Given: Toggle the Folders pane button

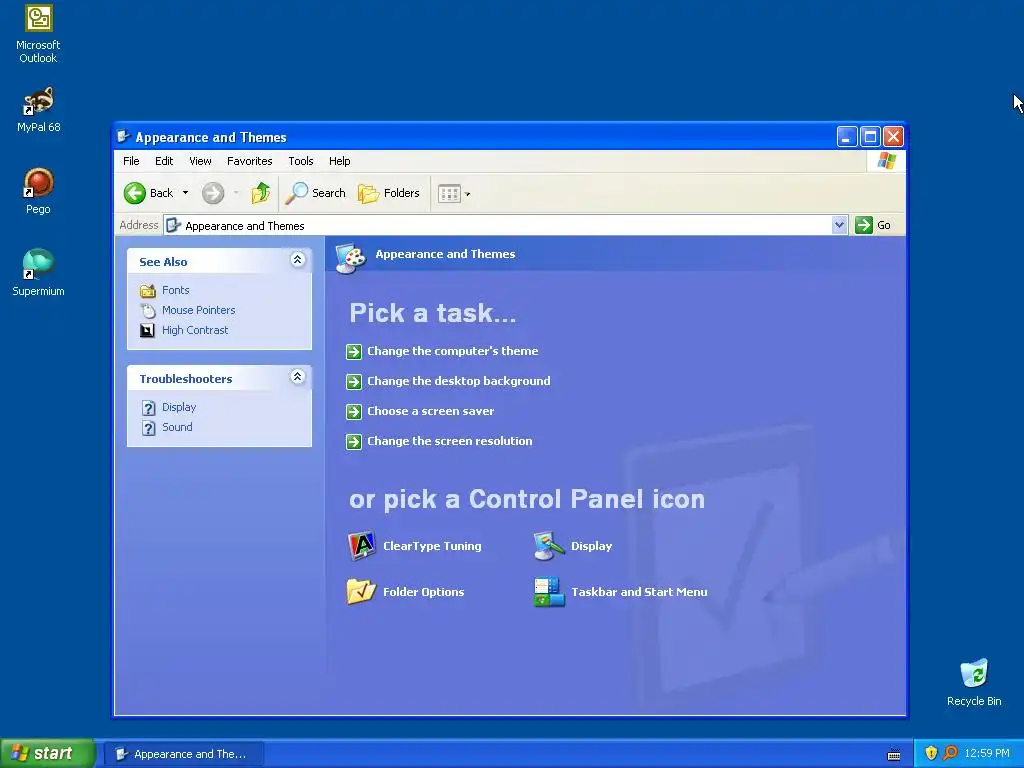Looking at the screenshot, I should [389, 193].
